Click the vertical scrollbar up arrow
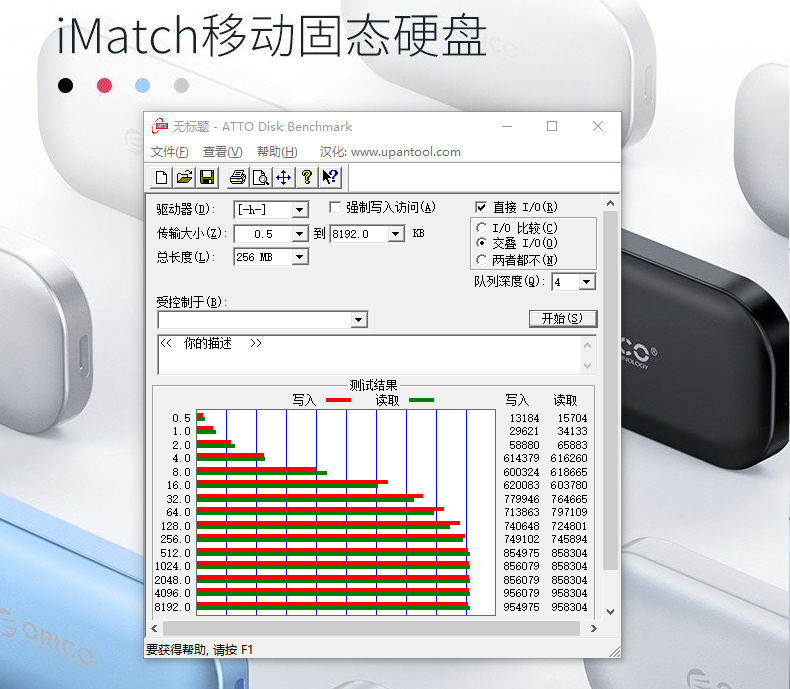The width and height of the screenshot is (790, 689). coord(610,203)
